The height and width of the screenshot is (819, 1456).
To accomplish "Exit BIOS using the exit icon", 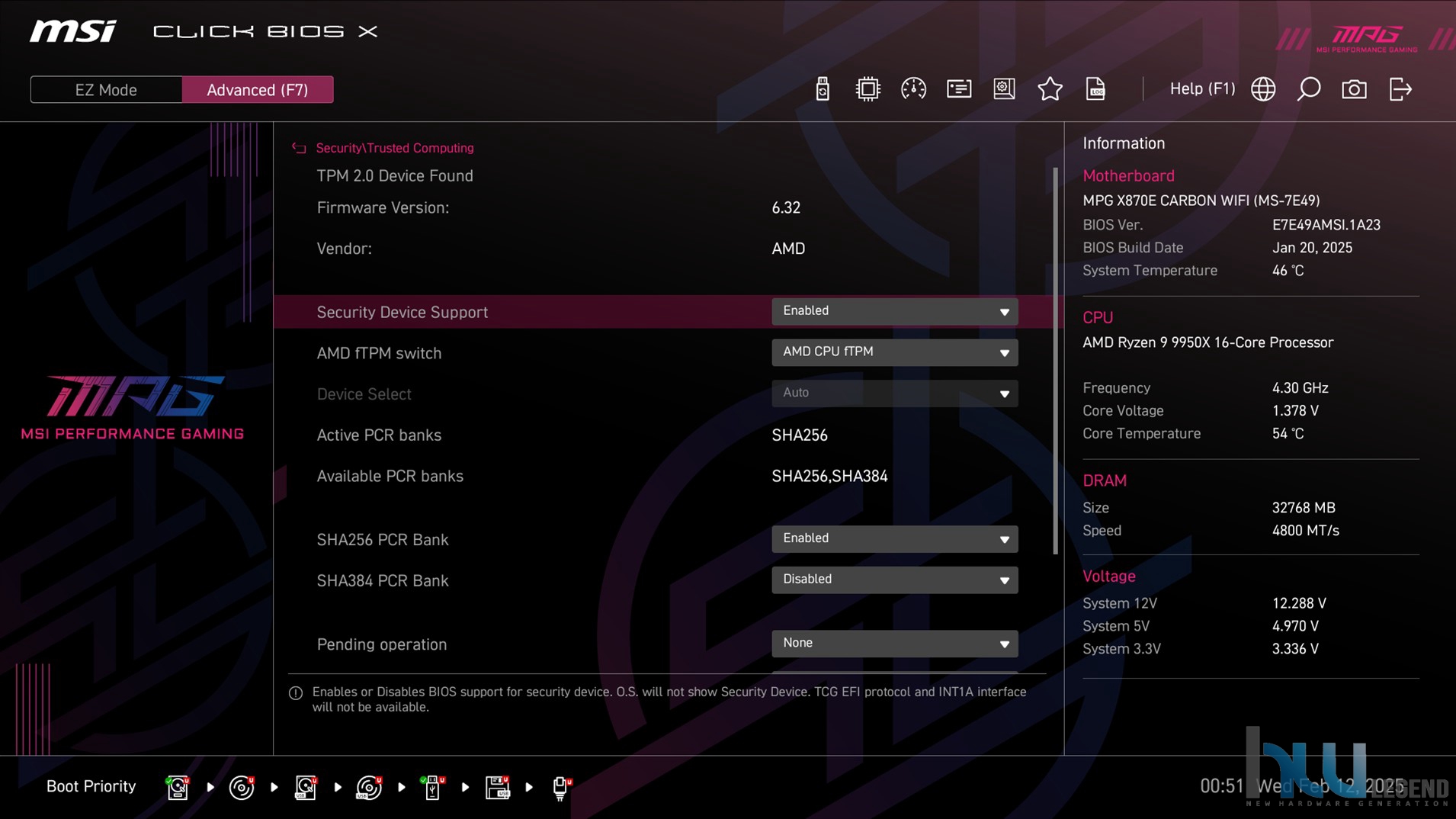I will point(1400,89).
